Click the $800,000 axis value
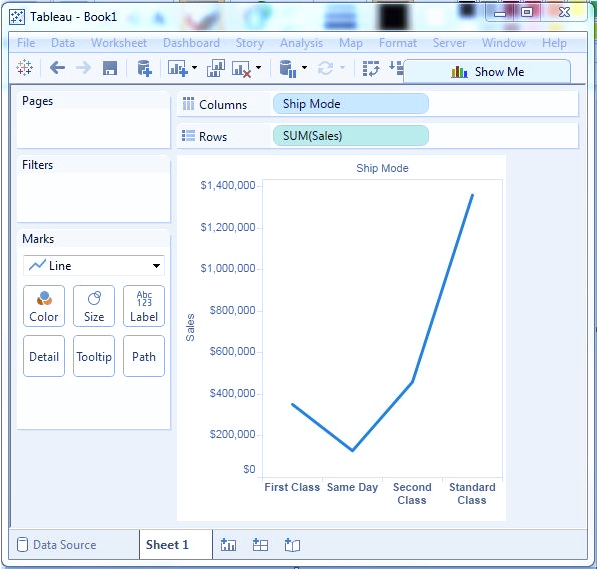600x569 pixels. [x=232, y=310]
